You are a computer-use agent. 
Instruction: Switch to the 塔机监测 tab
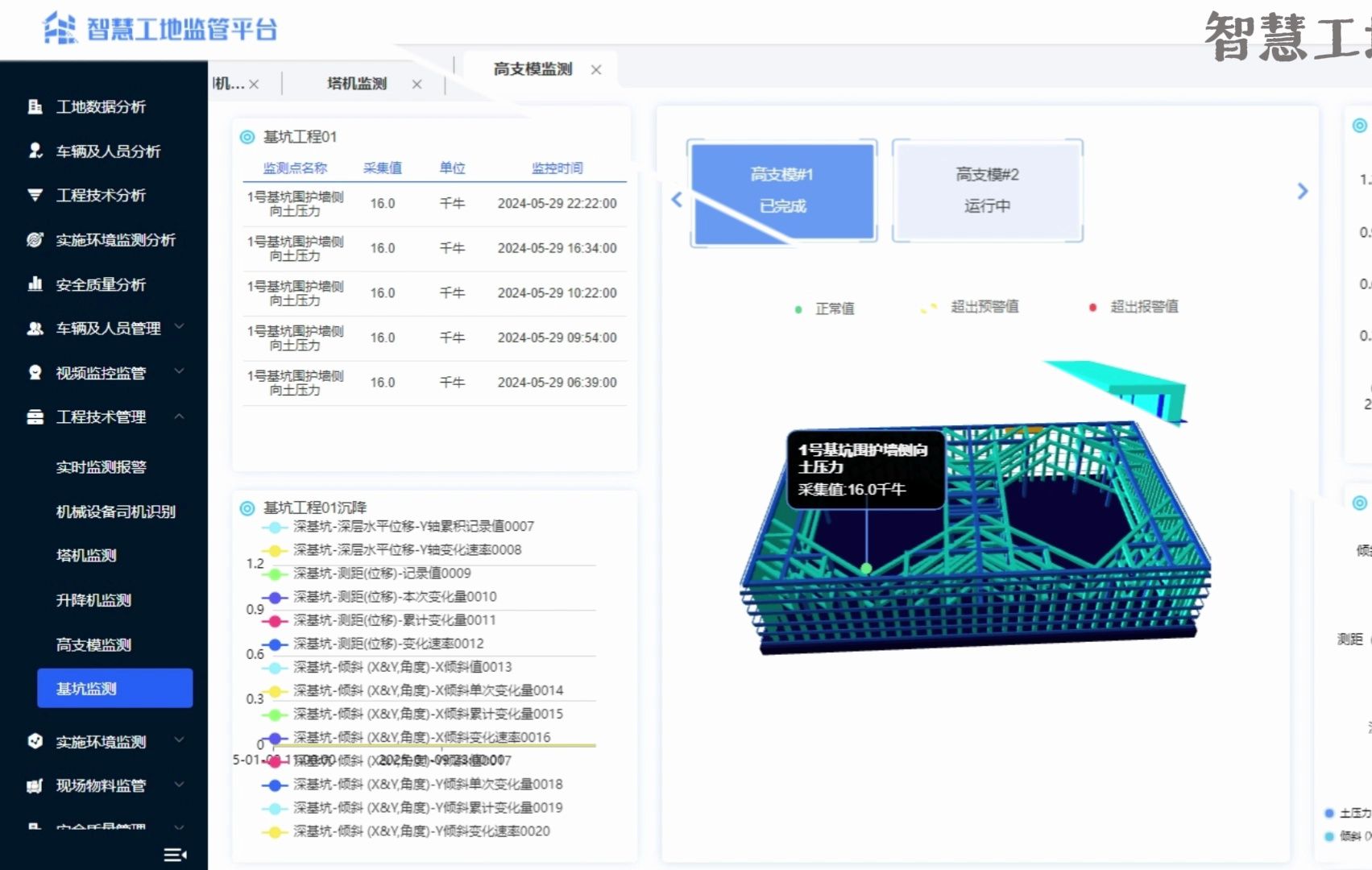pos(357,84)
